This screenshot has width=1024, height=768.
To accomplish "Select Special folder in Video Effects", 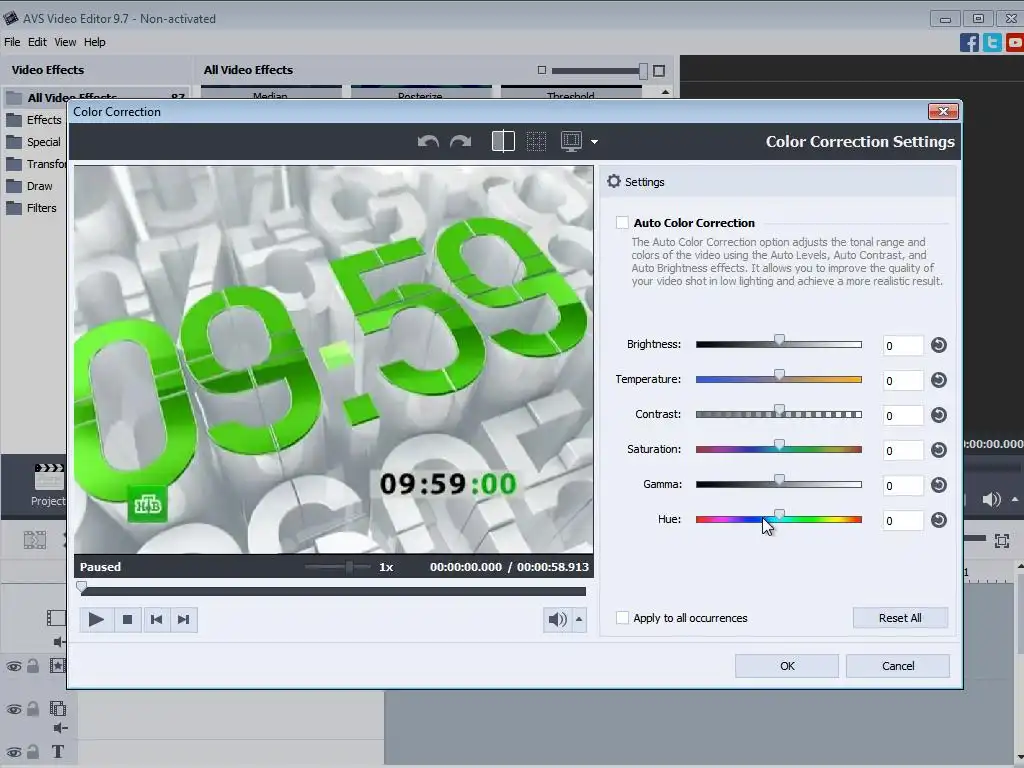I will 34,142.
